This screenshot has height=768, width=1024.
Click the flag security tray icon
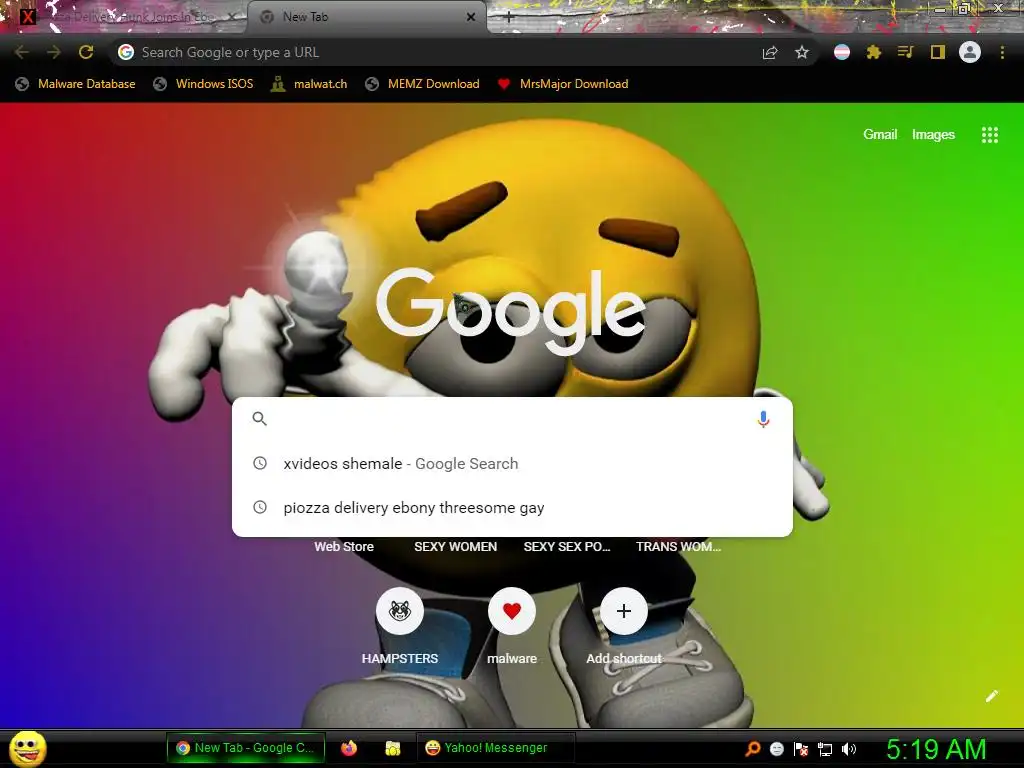tap(801, 749)
